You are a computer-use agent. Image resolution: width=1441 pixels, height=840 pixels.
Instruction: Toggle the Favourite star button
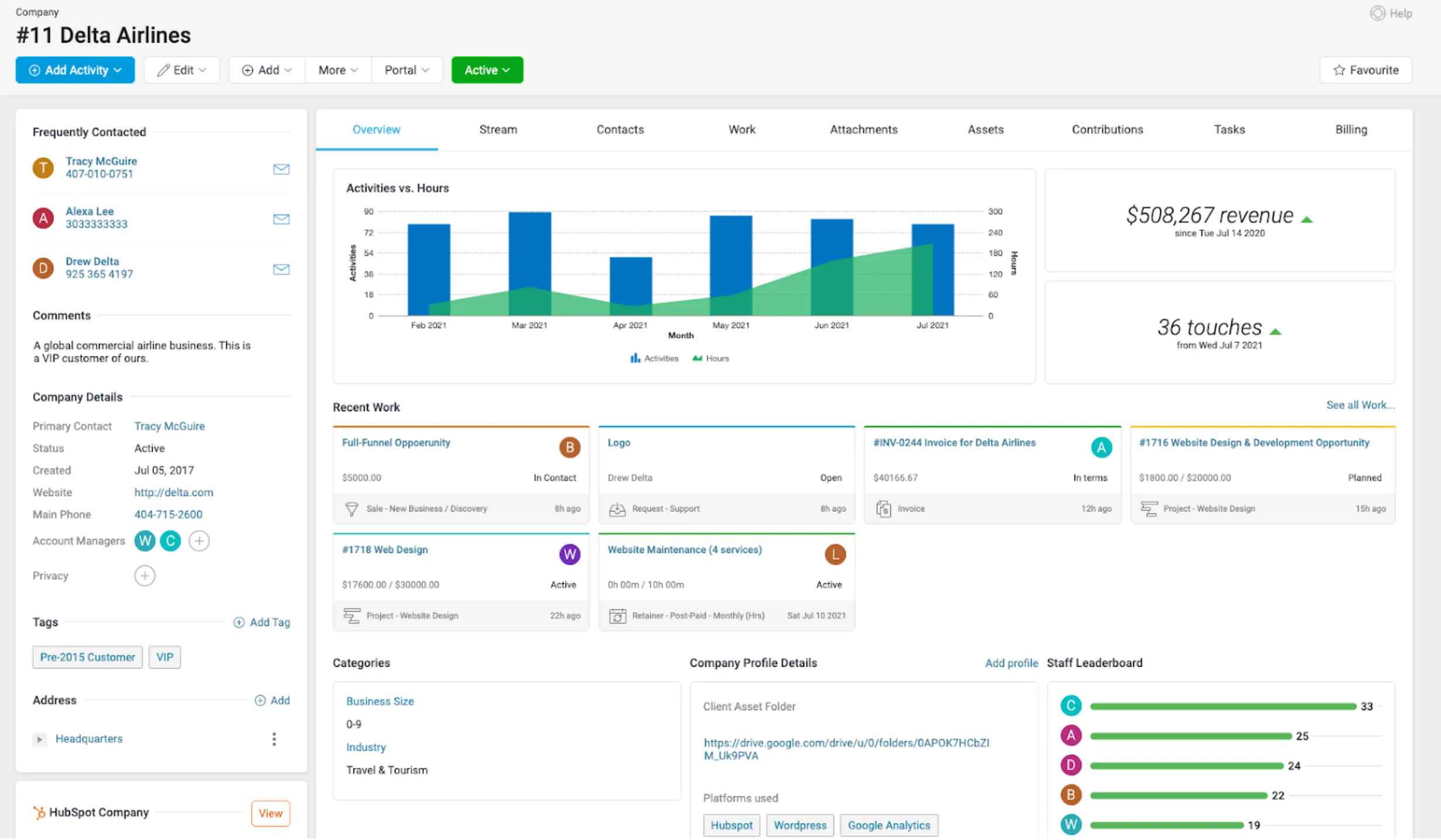(x=1365, y=70)
